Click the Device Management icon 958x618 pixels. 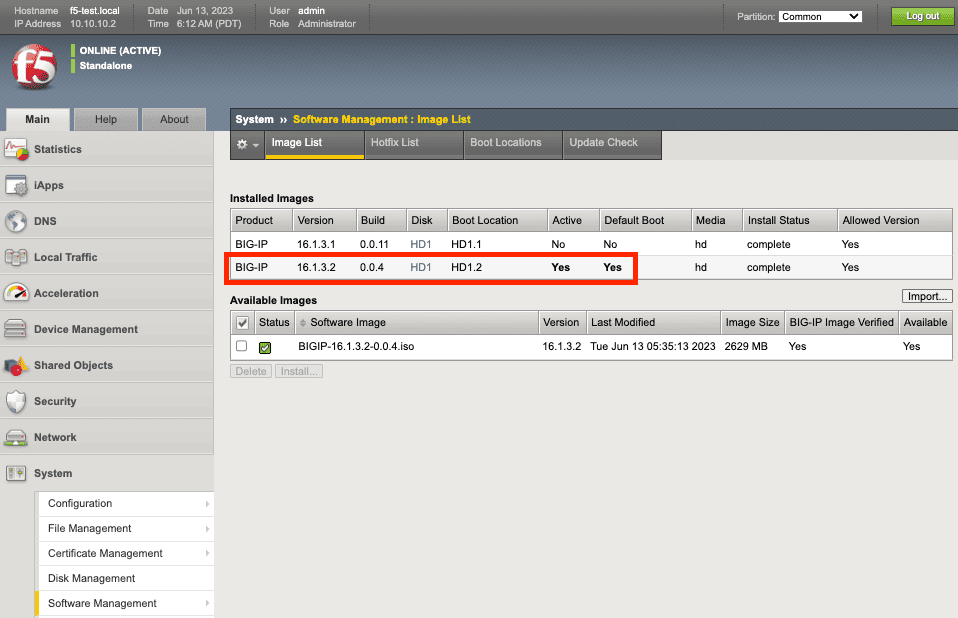coord(16,329)
